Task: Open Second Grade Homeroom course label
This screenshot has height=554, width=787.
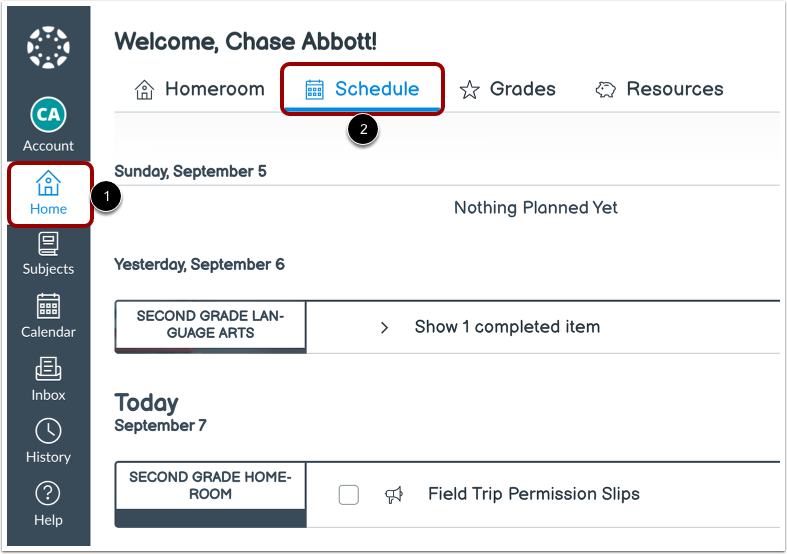Action: (210, 486)
